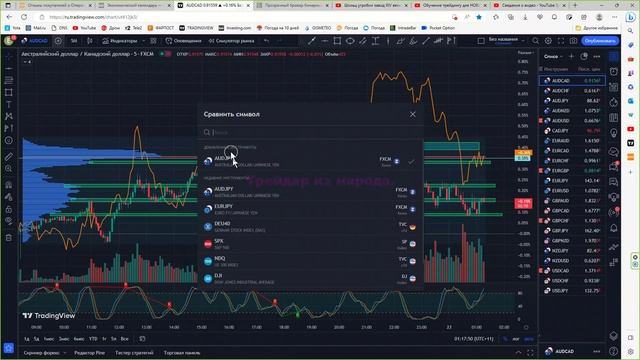Open chart style candles icon
The image size is (640, 360).
[x=90, y=41]
